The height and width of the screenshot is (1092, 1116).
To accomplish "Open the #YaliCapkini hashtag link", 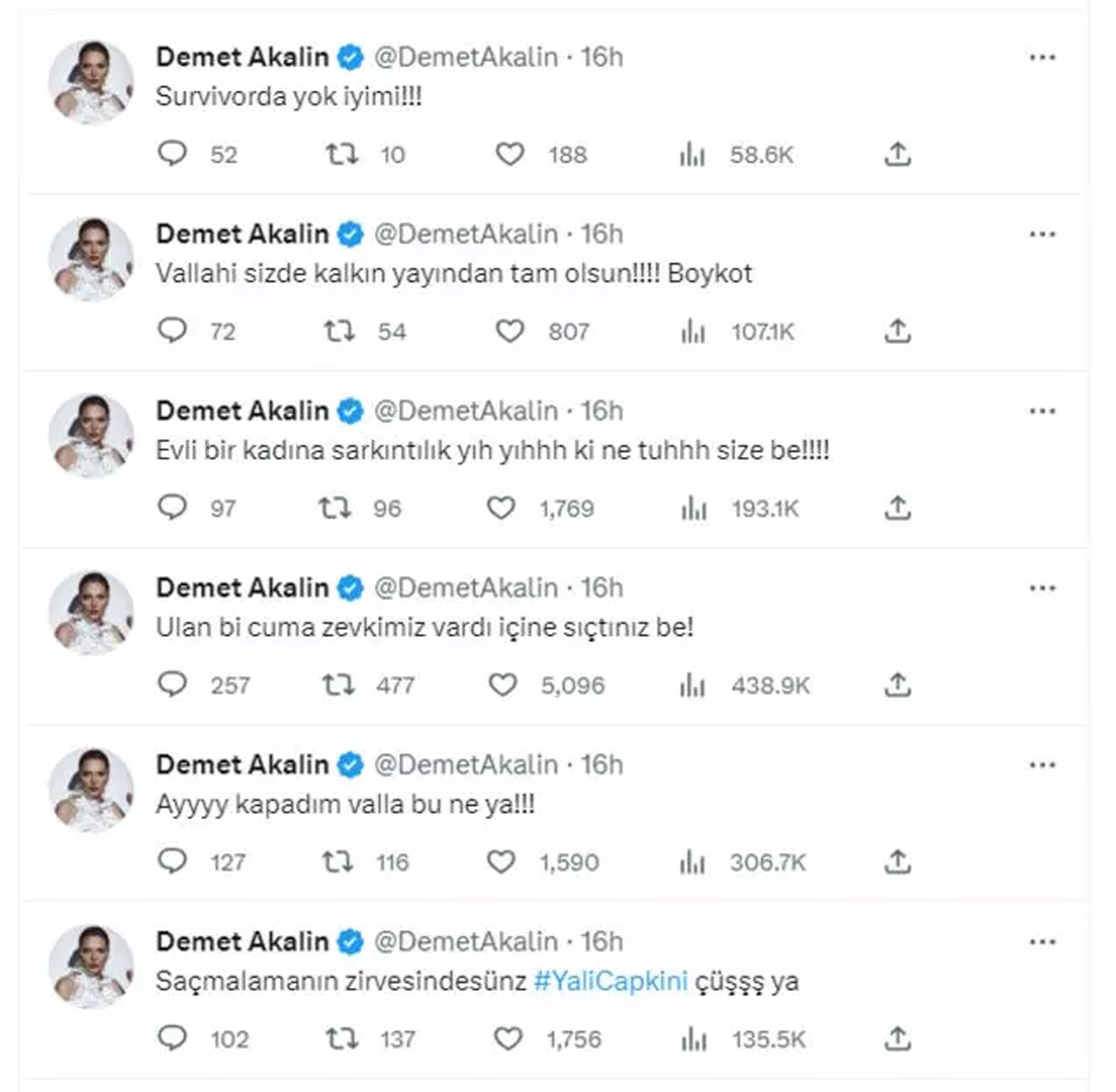I will point(611,982).
